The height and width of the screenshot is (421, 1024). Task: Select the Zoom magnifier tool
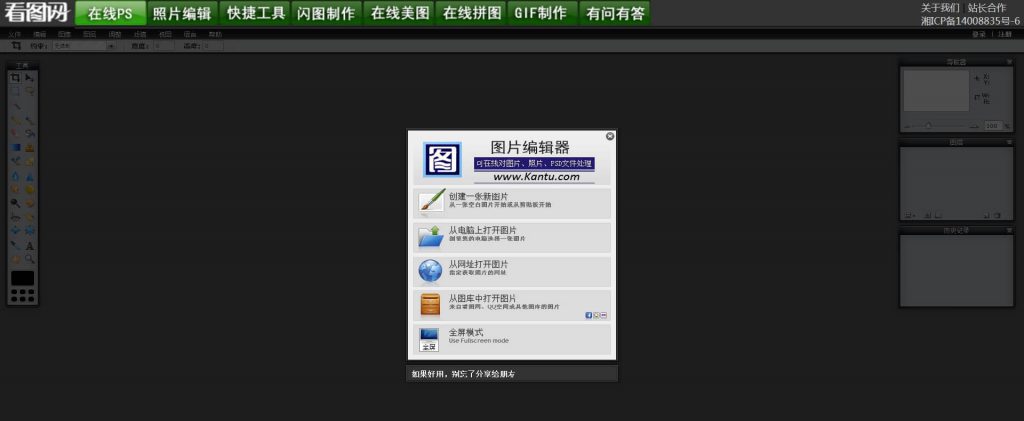coord(30,259)
